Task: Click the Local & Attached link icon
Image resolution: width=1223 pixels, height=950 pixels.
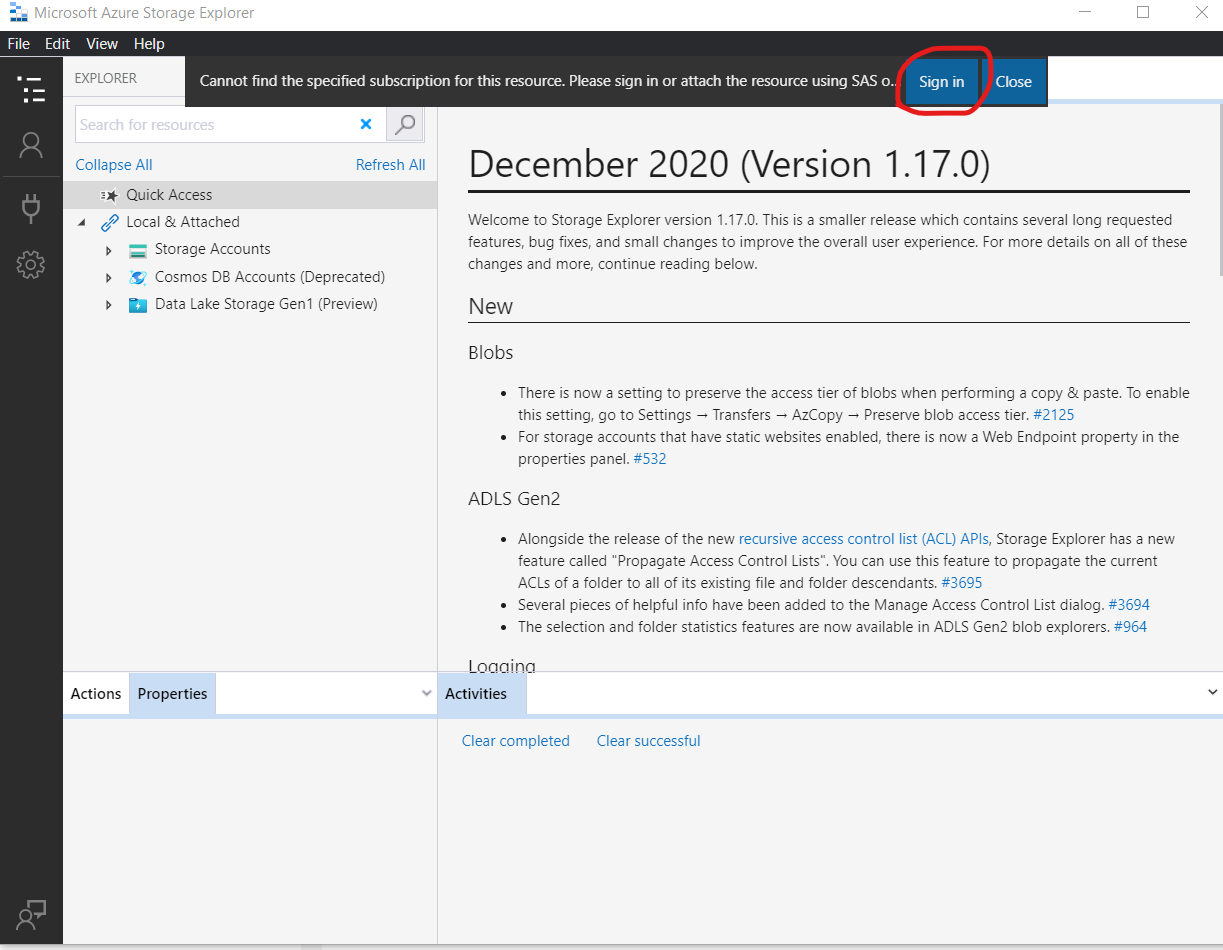Action: click(109, 222)
